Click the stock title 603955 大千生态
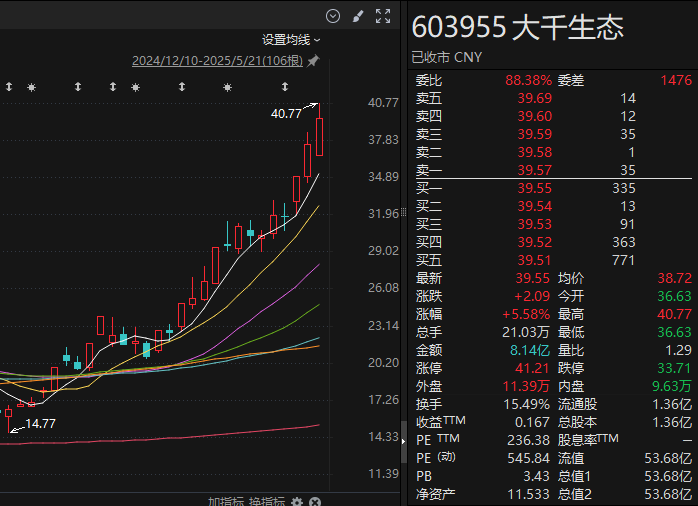Image resolution: width=698 pixels, height=506 pixels. pos(517,27)
